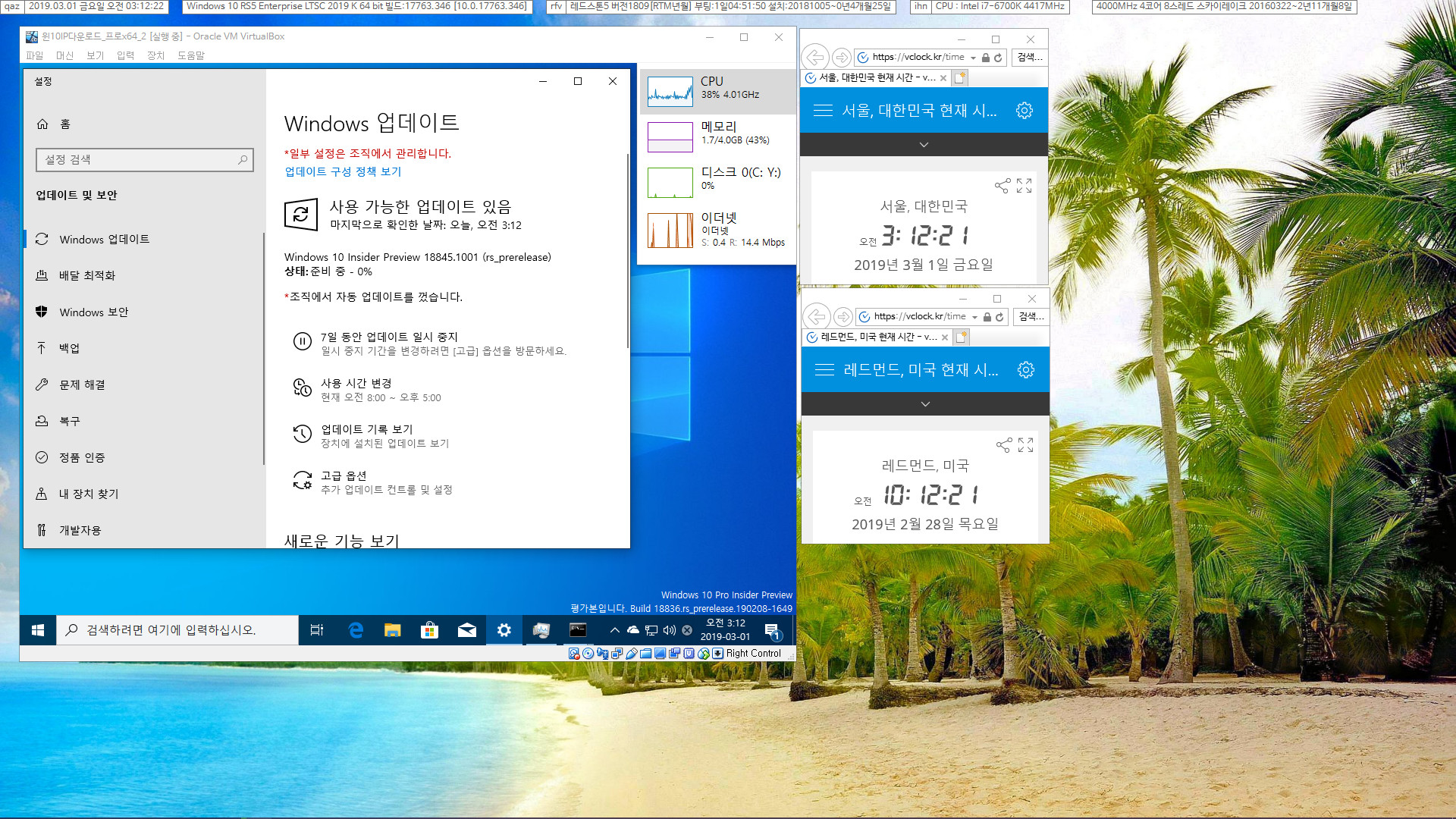The image size is (1456, 819).
Task: Open Microsoft Store in guest taskbar
Action: tap(429, 630)
